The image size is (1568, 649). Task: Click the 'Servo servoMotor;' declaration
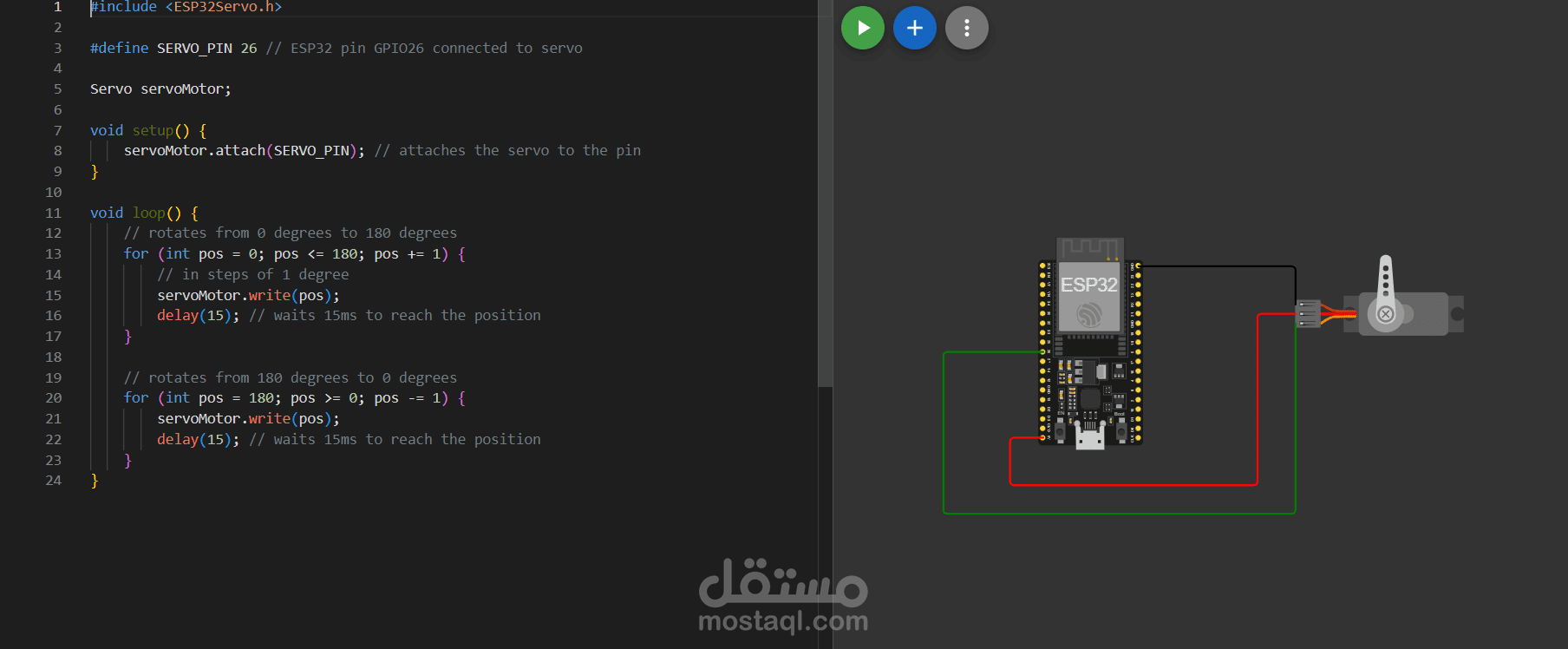[x=160, y=88]
